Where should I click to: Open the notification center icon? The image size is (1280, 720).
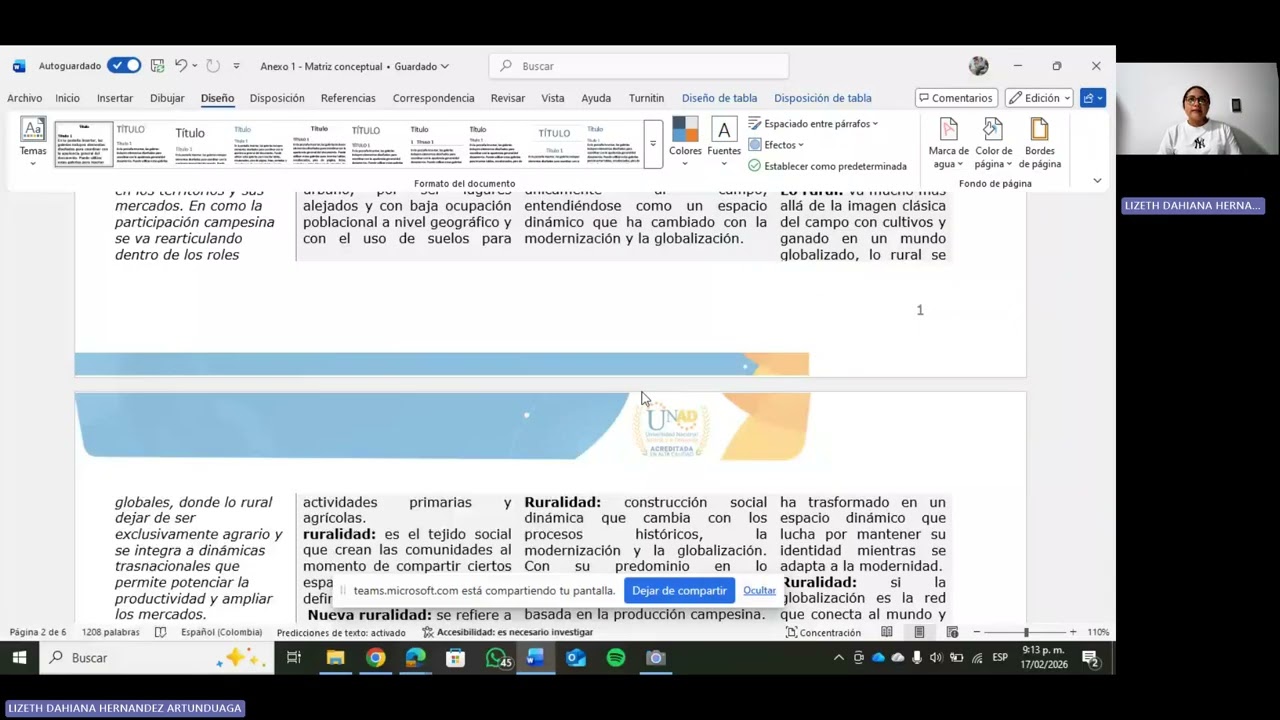1090,657
